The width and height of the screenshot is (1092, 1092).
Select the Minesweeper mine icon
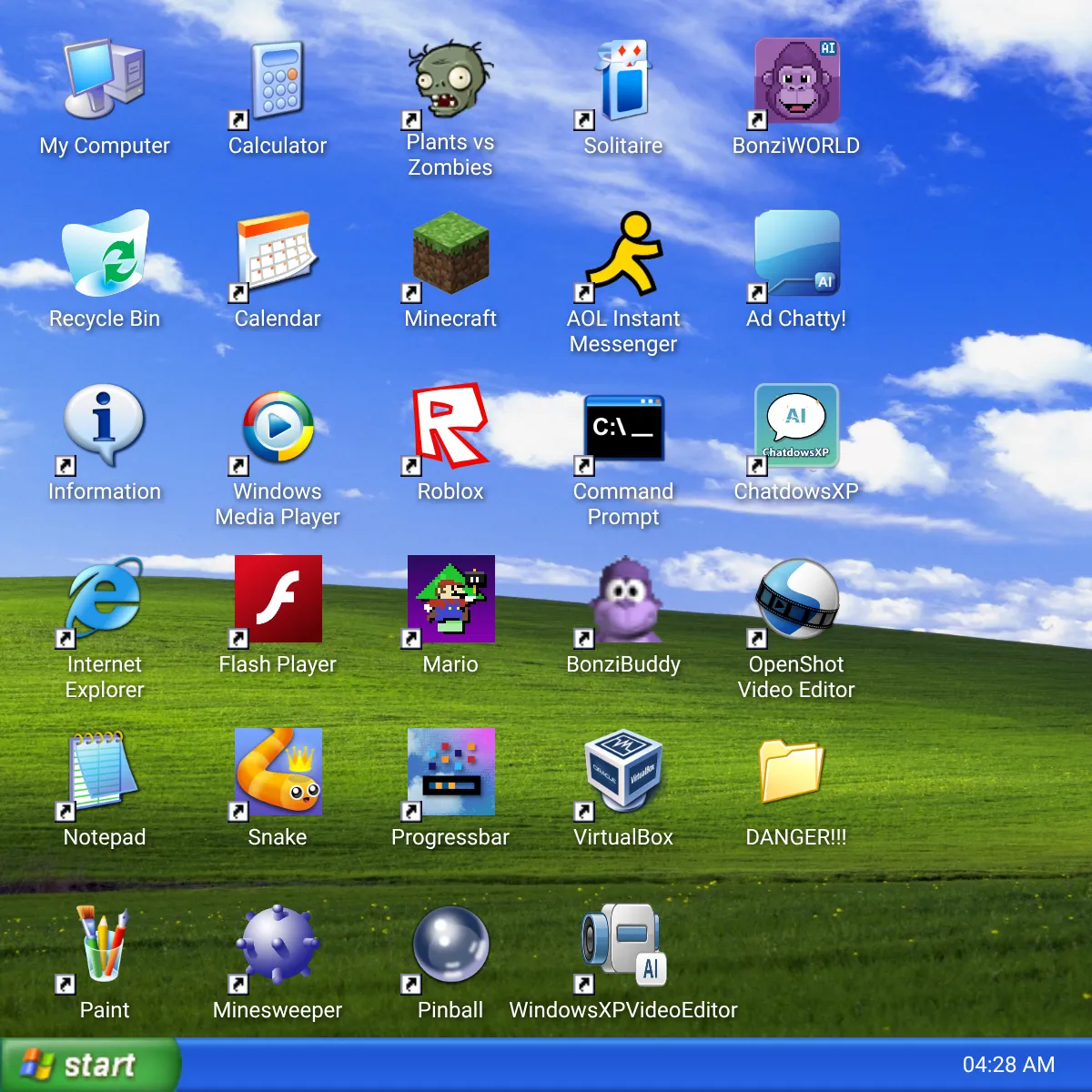(x=278, y=945)
